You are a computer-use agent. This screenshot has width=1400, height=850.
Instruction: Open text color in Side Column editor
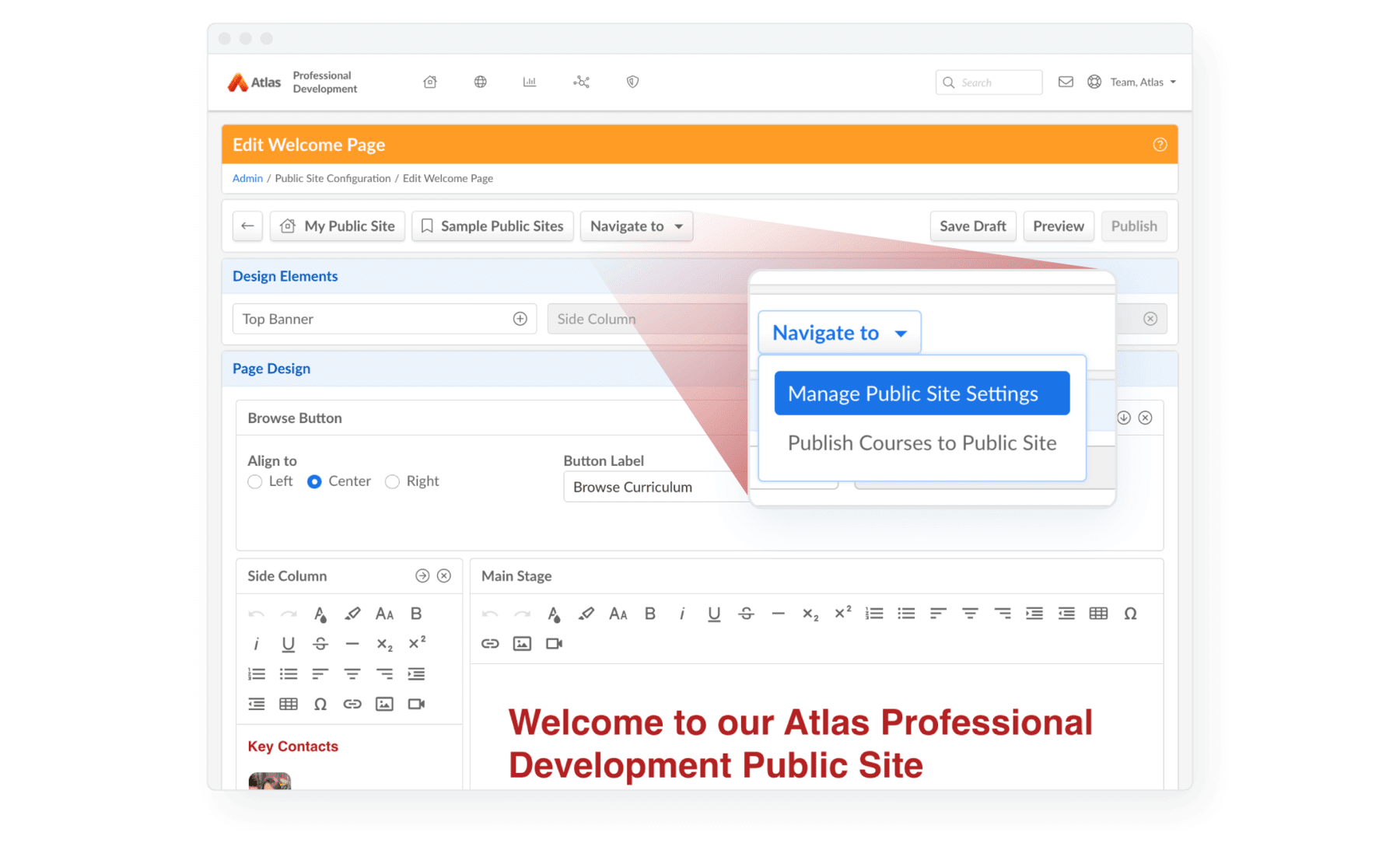(x=320, y=614)
